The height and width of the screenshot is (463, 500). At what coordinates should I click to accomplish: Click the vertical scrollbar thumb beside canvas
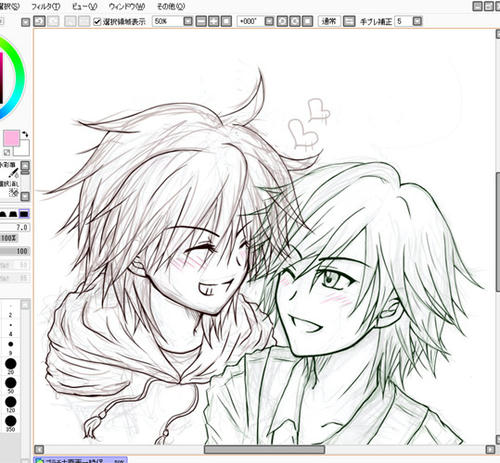tap(498, 232)
